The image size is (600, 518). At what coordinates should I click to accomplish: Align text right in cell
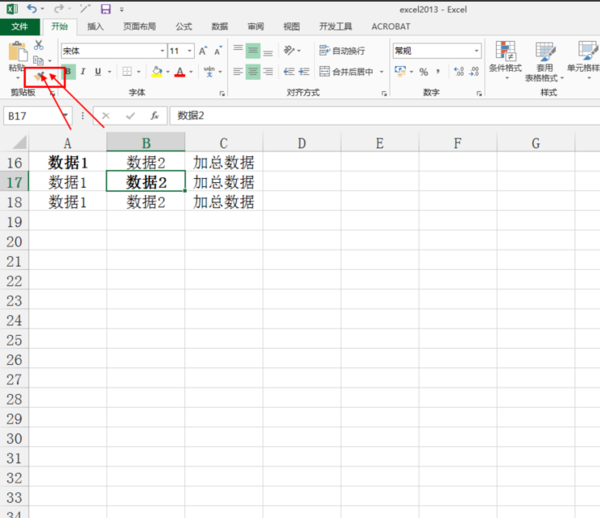pos(268,72)
